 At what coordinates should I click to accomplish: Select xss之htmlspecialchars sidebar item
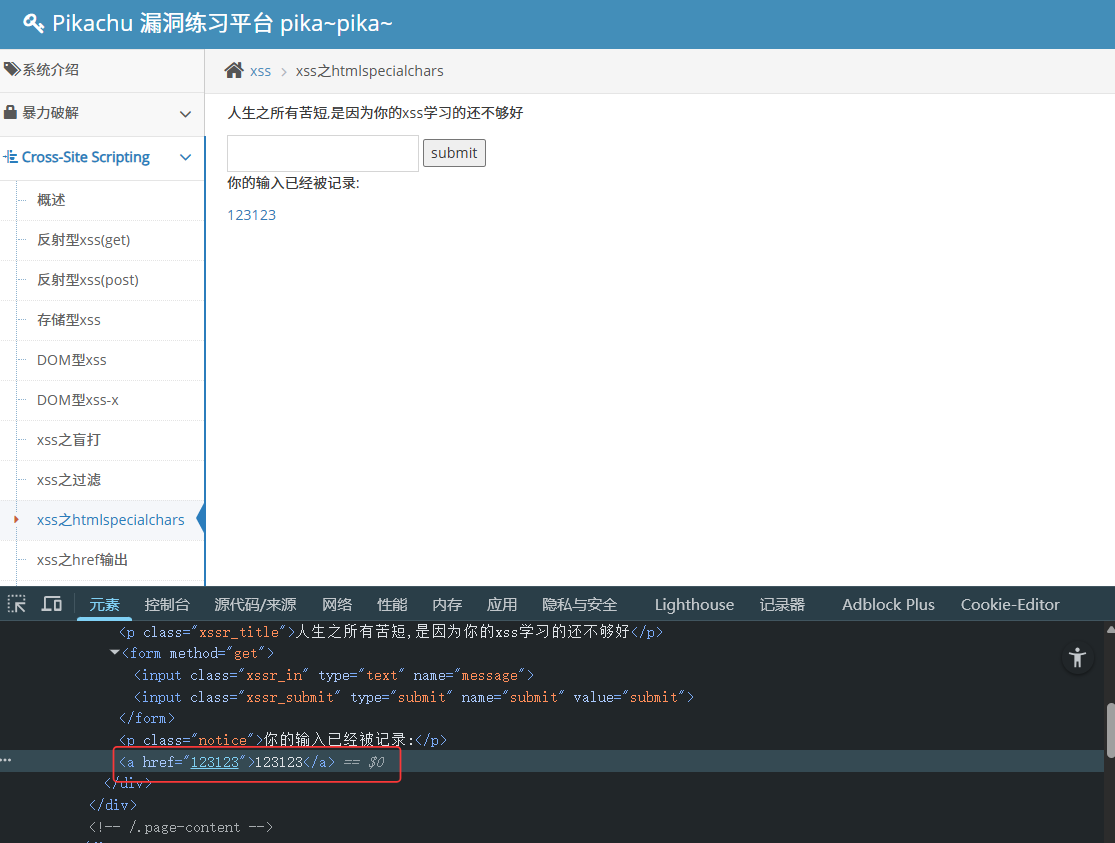[102, 520]
